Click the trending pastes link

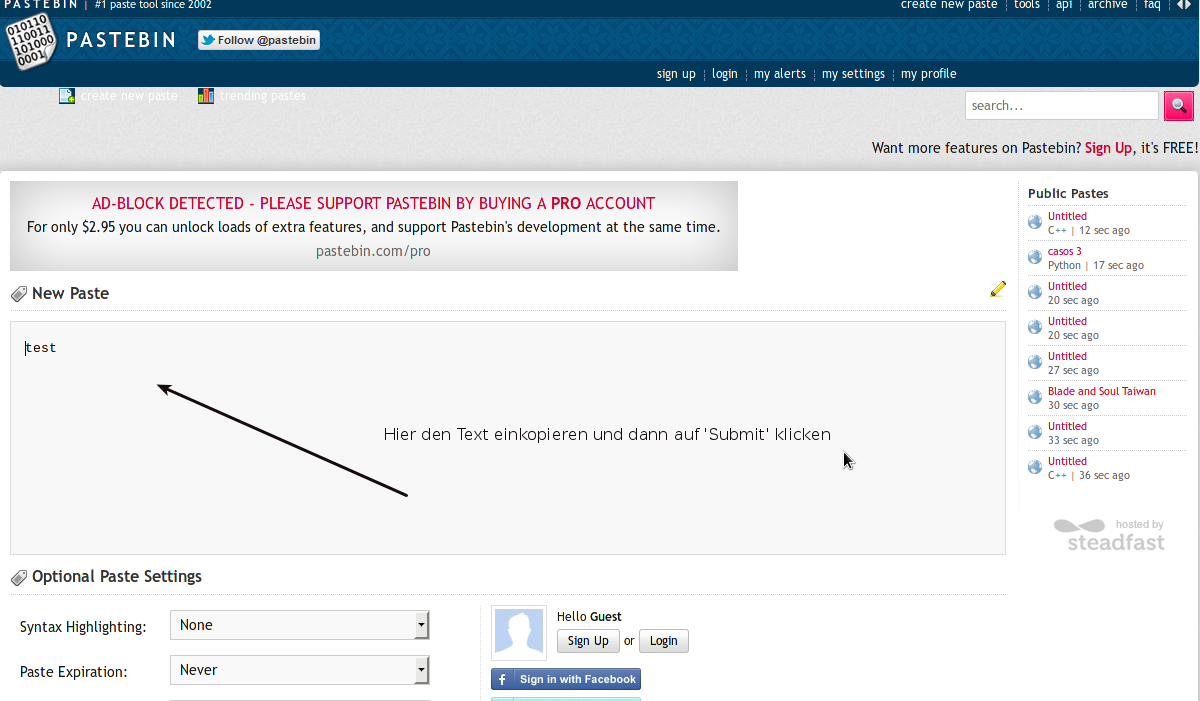pyautogui.click(x=263, y=96)
